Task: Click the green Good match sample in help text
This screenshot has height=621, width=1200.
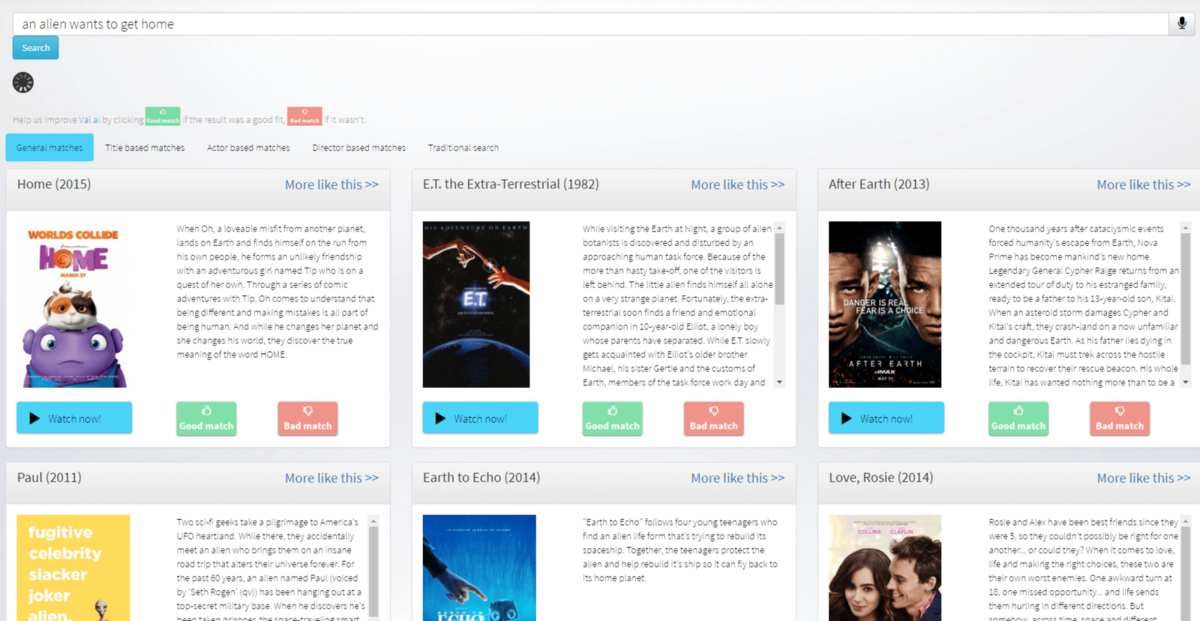Action: 163,117
